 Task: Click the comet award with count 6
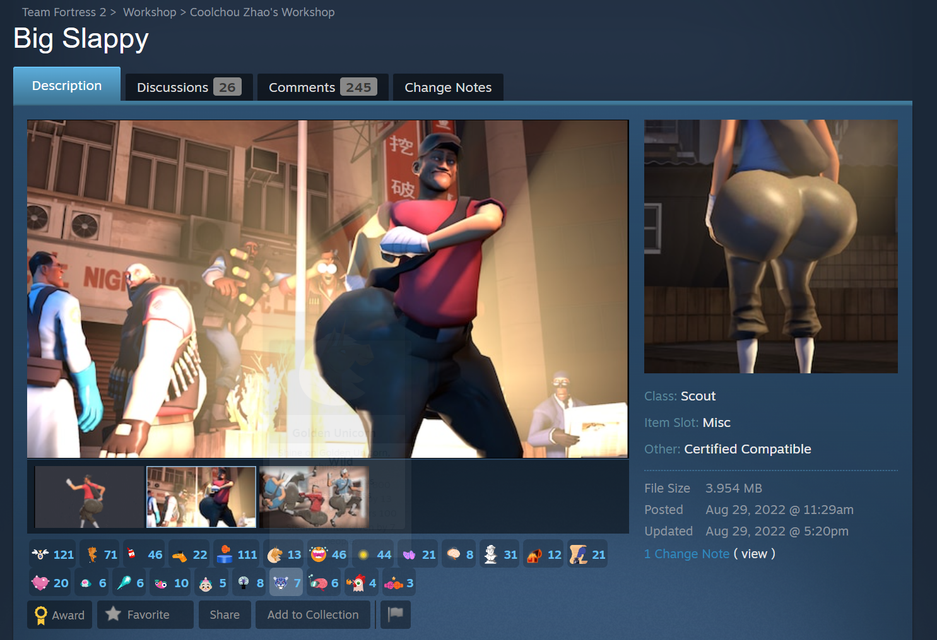130,583
